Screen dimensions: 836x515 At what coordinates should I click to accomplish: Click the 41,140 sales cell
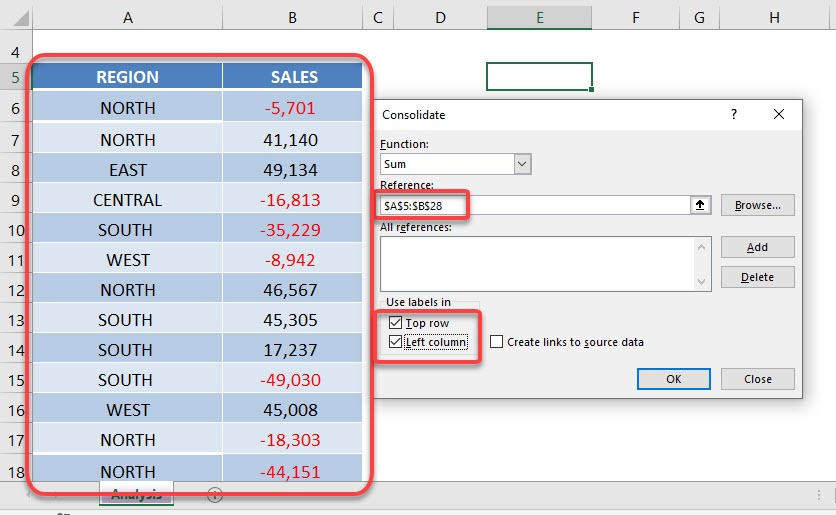[293, 140]
